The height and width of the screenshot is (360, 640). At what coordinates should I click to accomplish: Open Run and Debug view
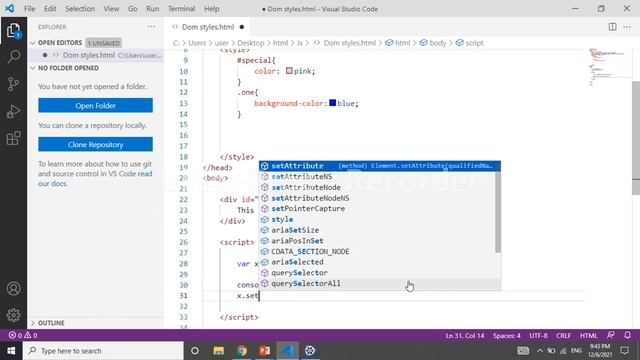[x=13, y=111]
